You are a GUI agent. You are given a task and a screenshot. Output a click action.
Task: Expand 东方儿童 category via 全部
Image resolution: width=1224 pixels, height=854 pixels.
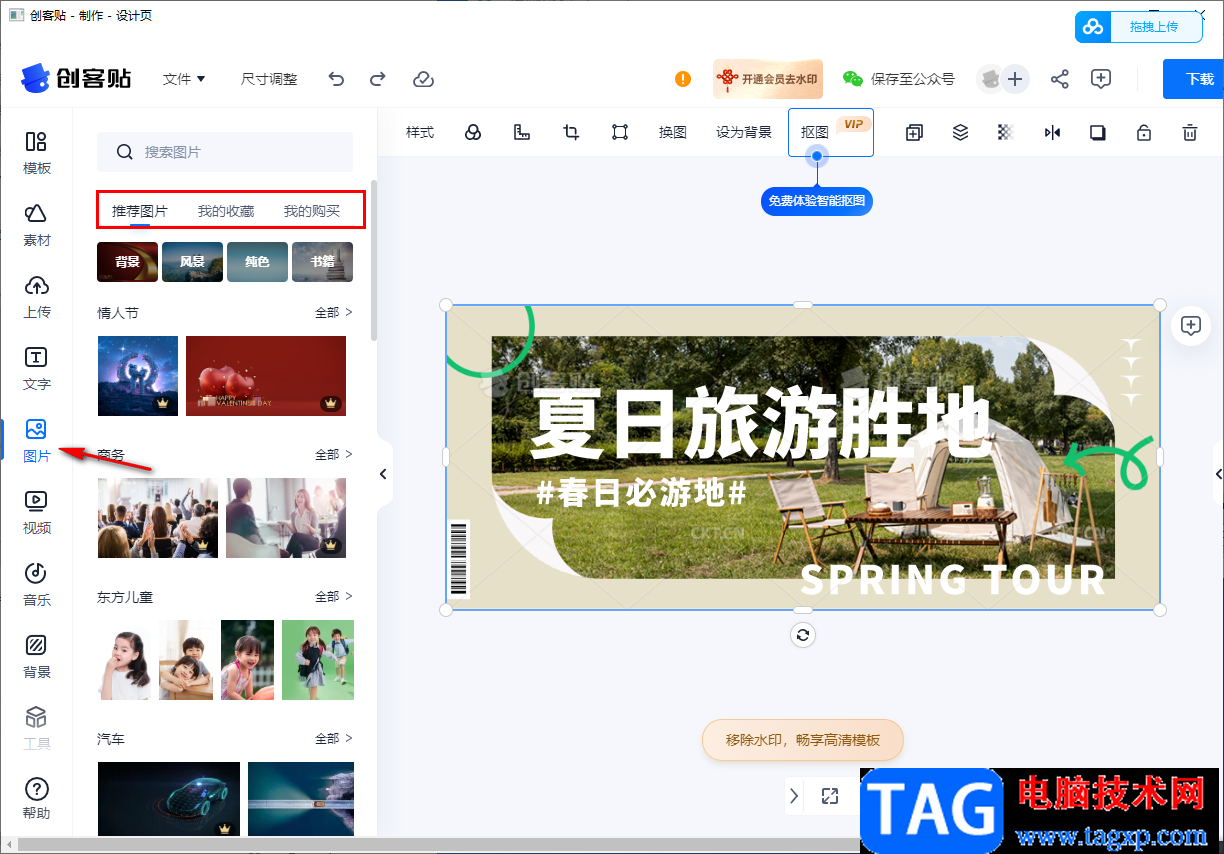tap(334, 597)
